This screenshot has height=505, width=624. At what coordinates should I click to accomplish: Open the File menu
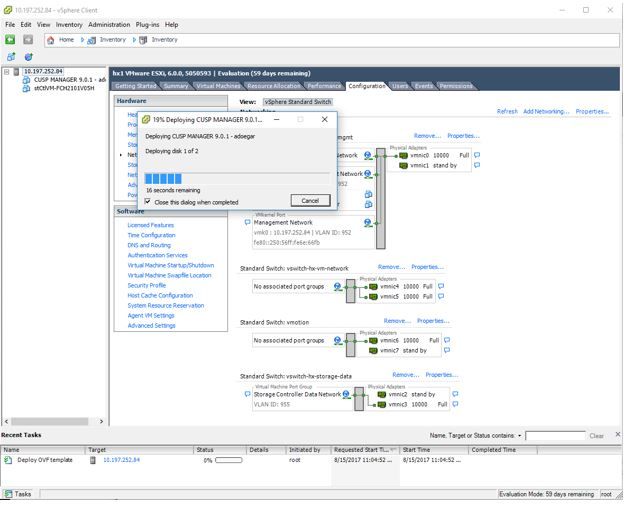tap(10, 25)
